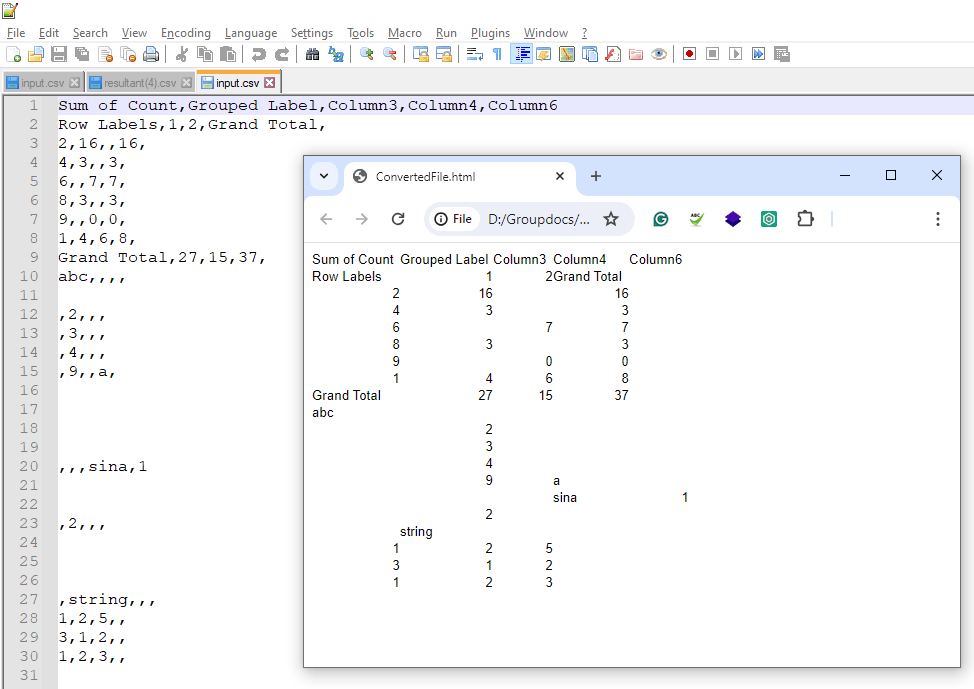This screenshot has width=974, height=689.
Task: Reload ConvertedFile.html in Chrome
Action: coord(397,218)
